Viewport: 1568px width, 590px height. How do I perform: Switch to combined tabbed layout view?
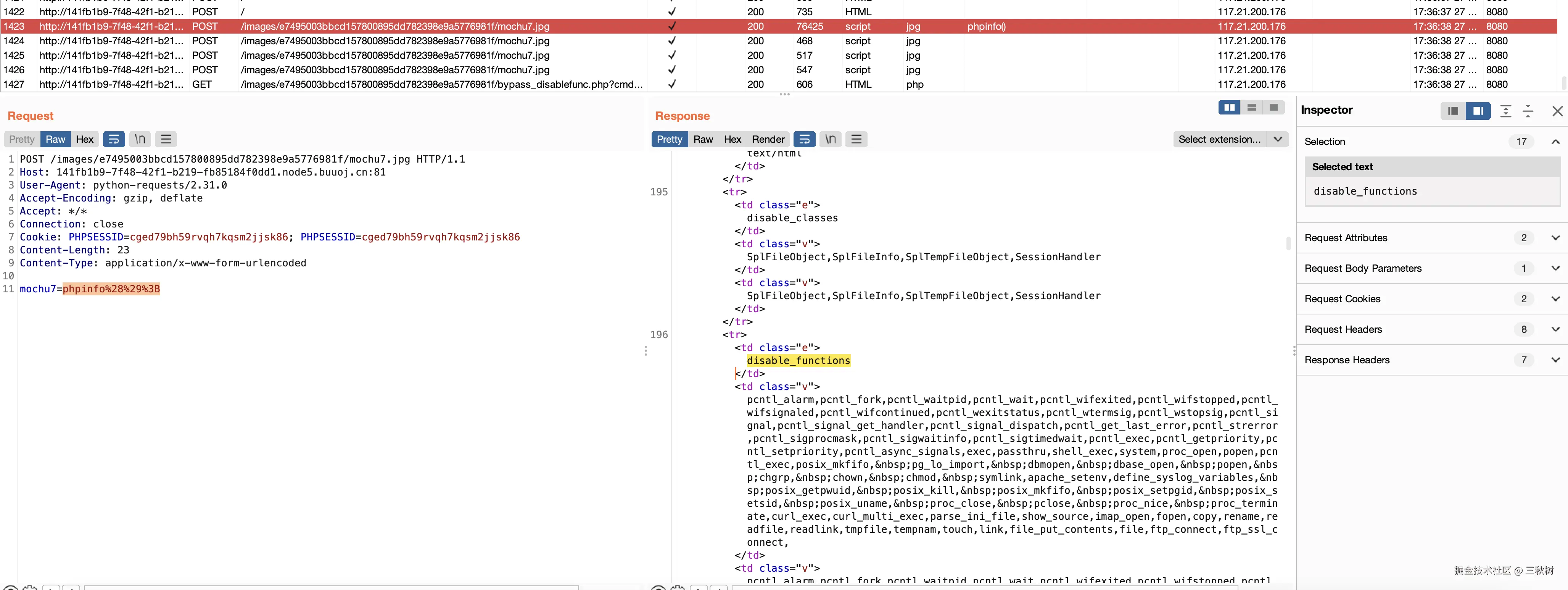pos(1273,107)
